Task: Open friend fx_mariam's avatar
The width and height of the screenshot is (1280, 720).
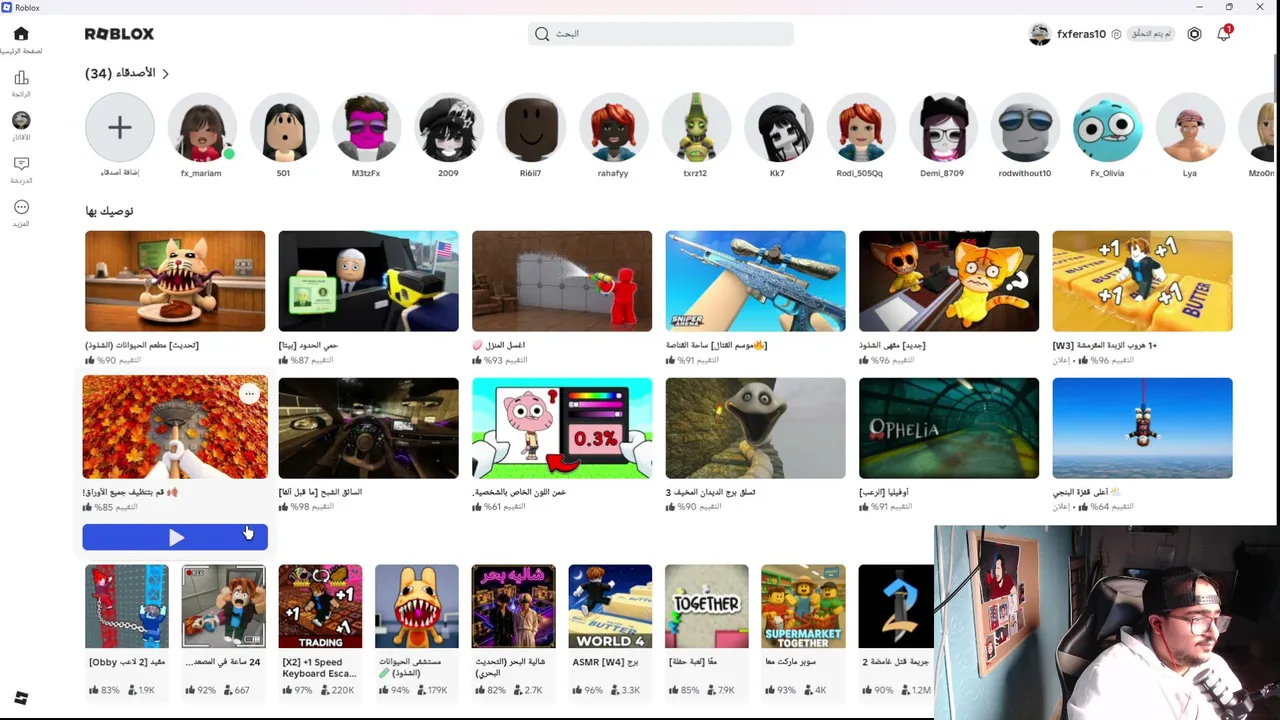Action: pos(202,127)
